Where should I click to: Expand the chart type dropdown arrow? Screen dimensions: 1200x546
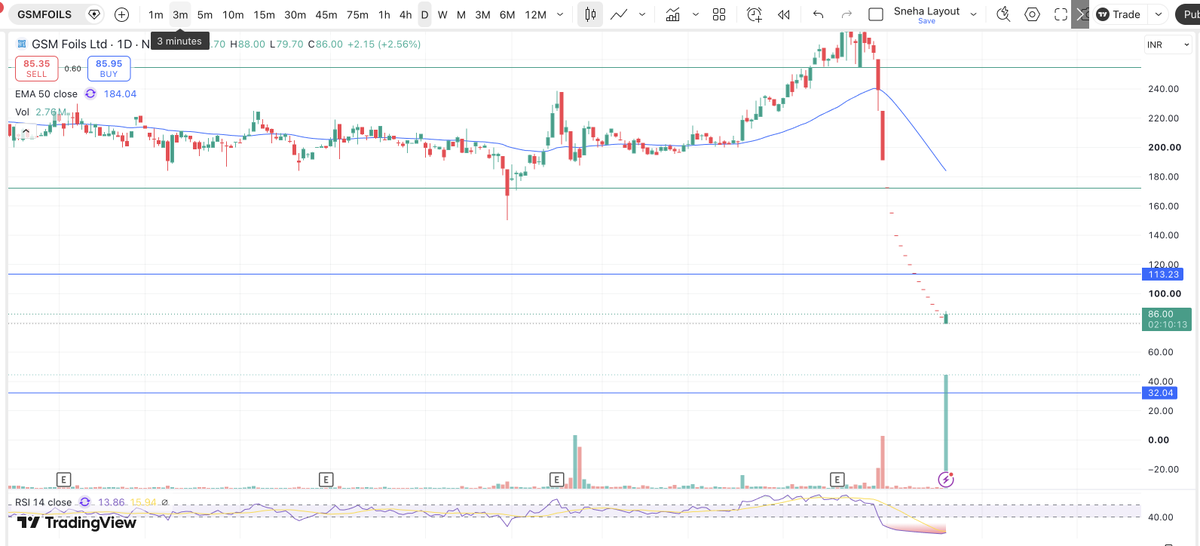(x=641, y=15)
